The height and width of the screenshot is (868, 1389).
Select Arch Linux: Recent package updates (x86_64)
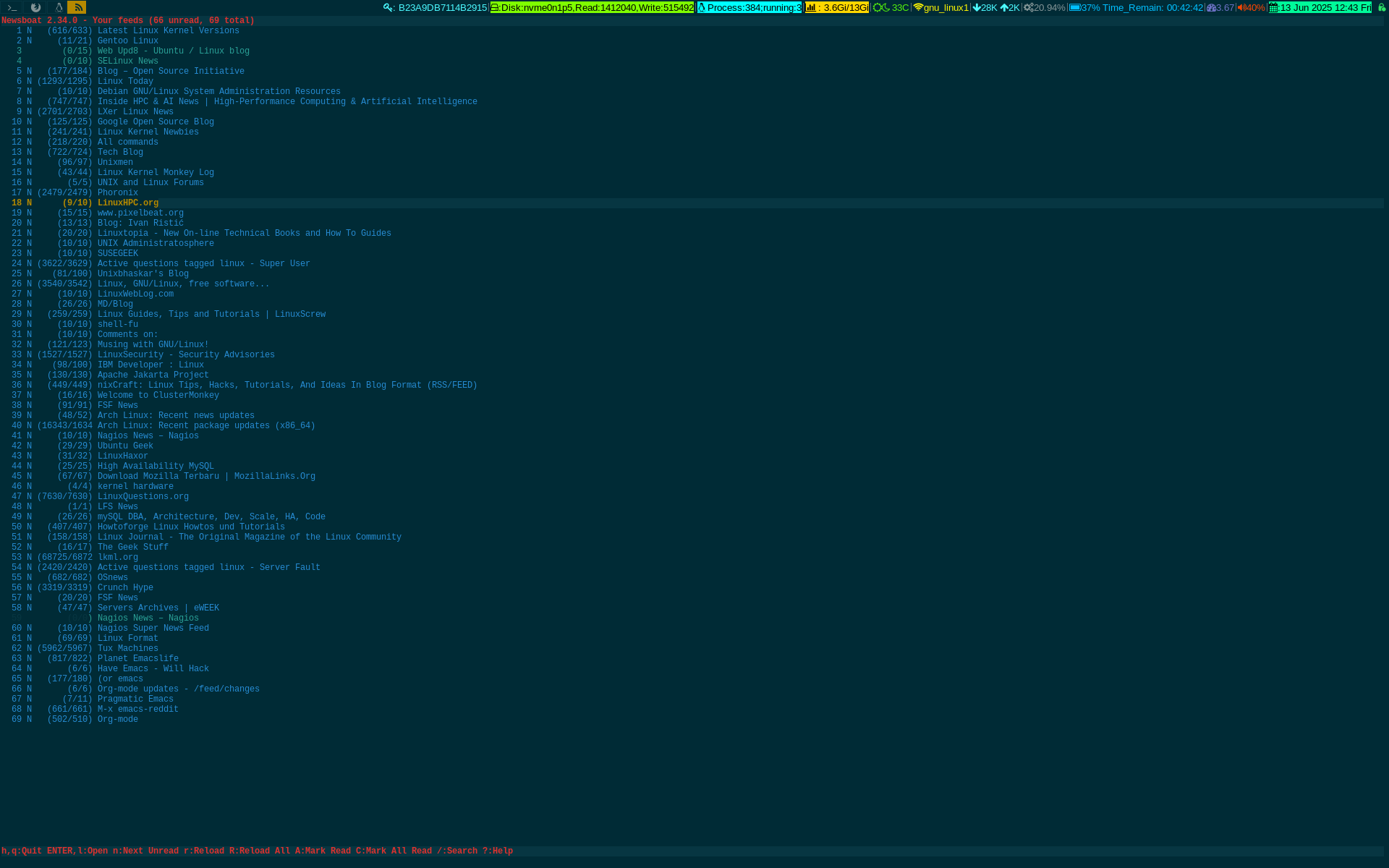(x=206, y=425)
